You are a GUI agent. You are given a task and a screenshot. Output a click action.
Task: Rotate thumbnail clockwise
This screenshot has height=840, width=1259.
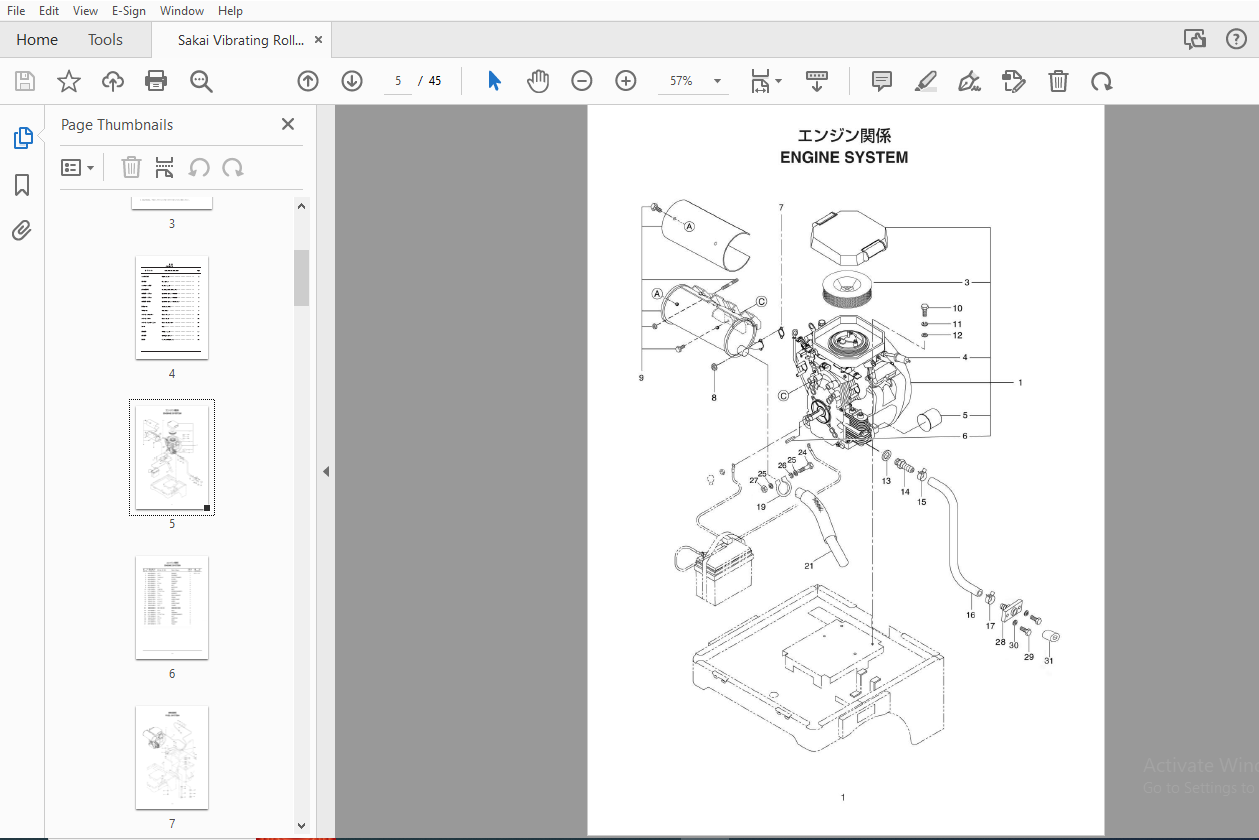(x=232, y=167)
